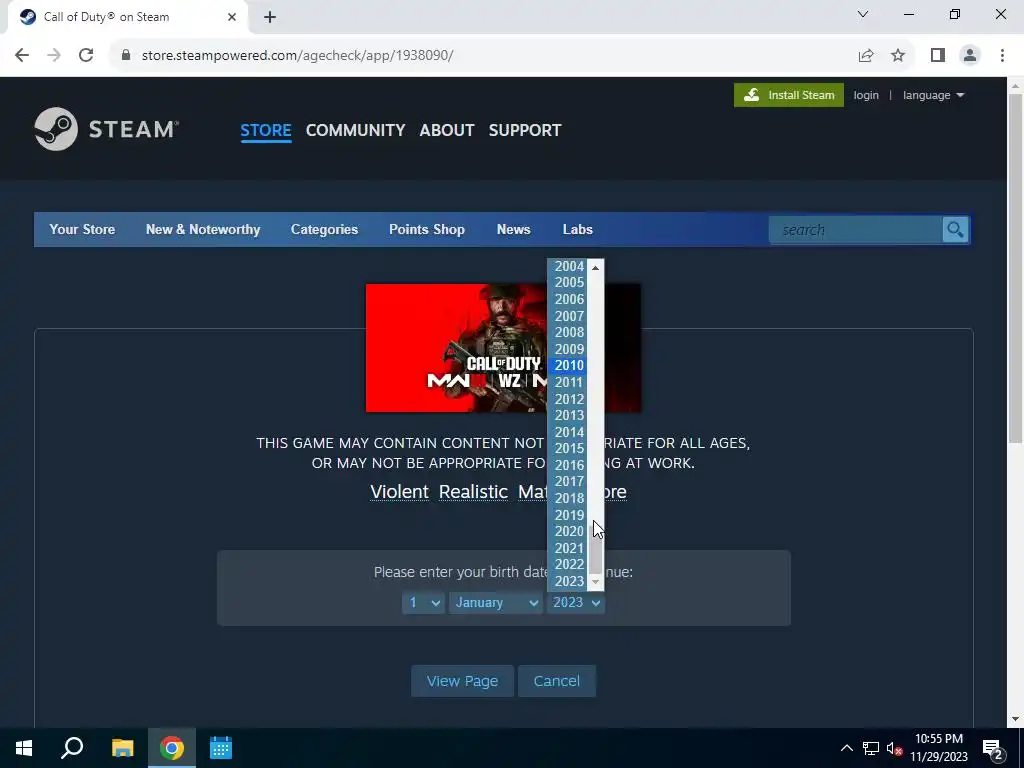Click year list scroll up arrow

(595, 268)
